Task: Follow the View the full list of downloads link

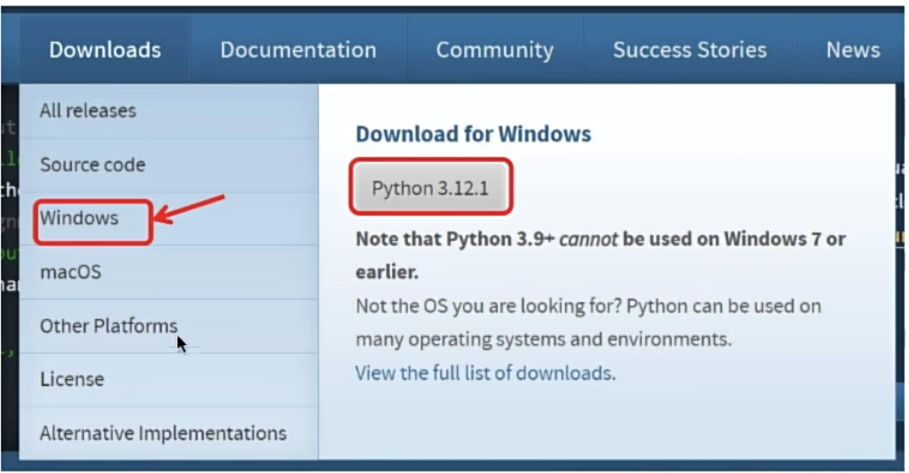Action: click(485, 373)
